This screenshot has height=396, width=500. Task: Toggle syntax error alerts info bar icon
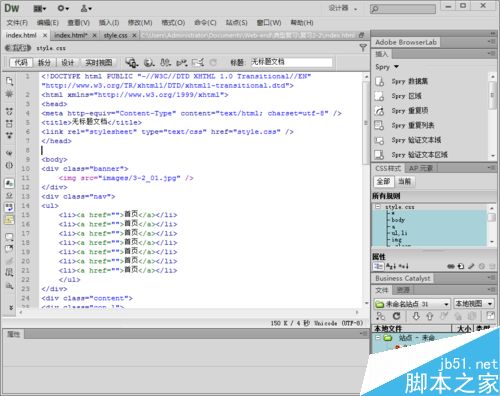(9, 220)
